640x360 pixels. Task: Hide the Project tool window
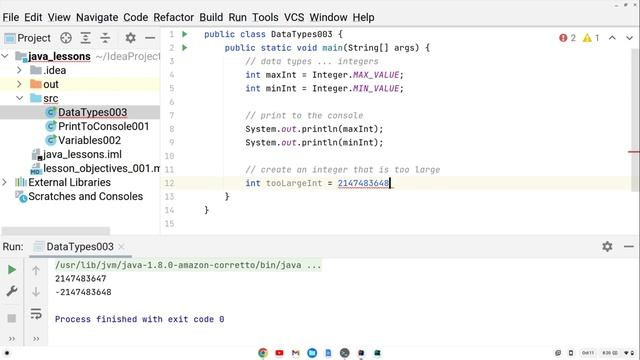click(150, 38)
